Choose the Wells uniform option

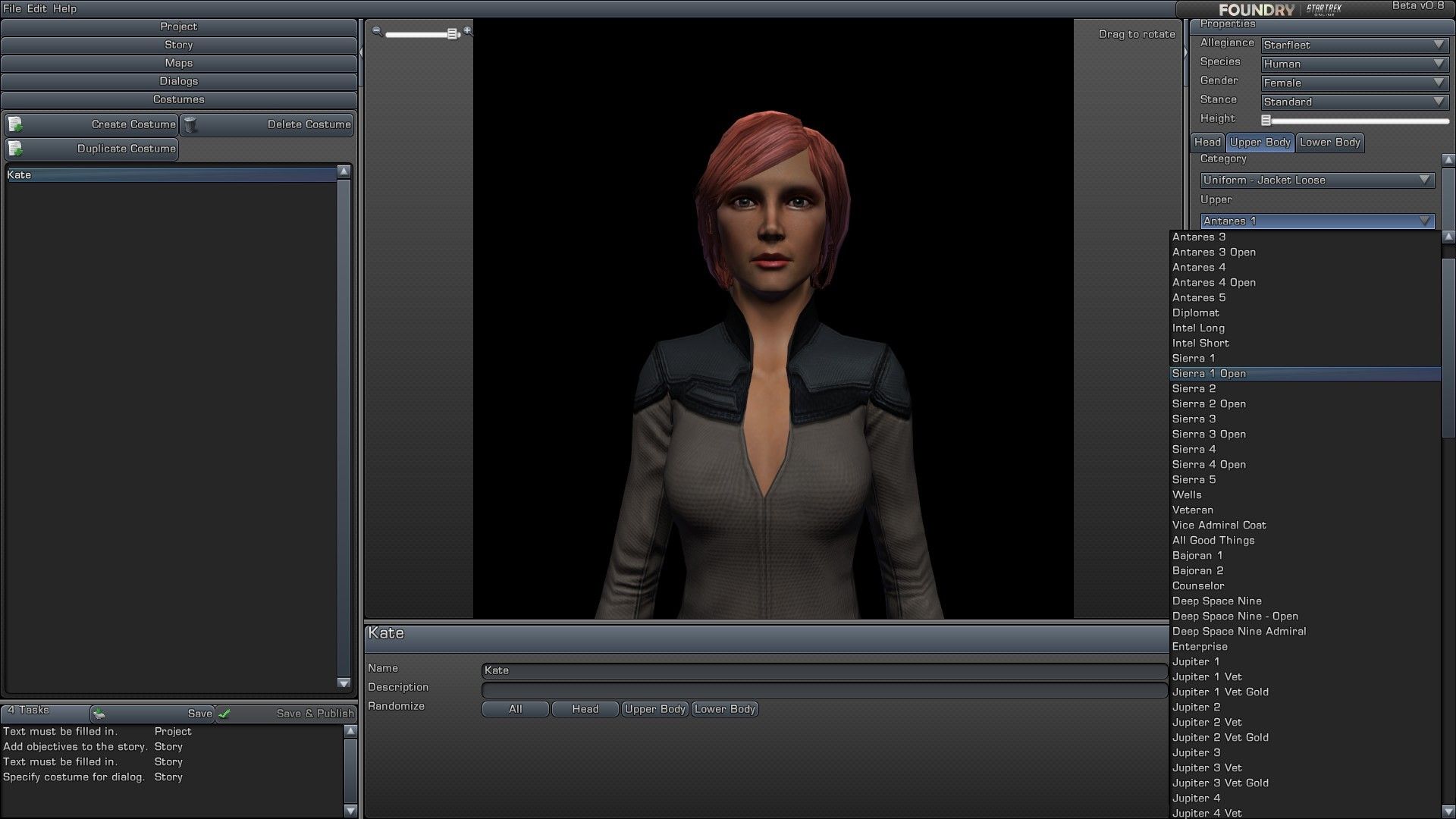tap(1304, 495)
